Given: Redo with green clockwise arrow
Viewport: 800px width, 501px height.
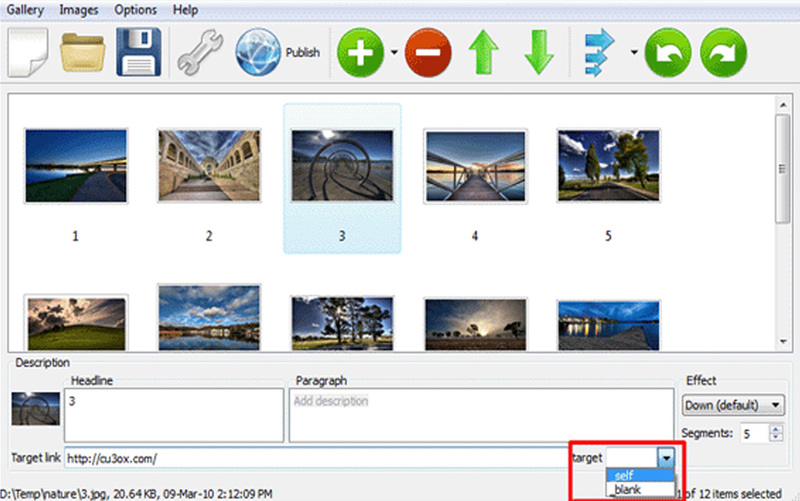Looking at the screenshot, I should [723, 53].
